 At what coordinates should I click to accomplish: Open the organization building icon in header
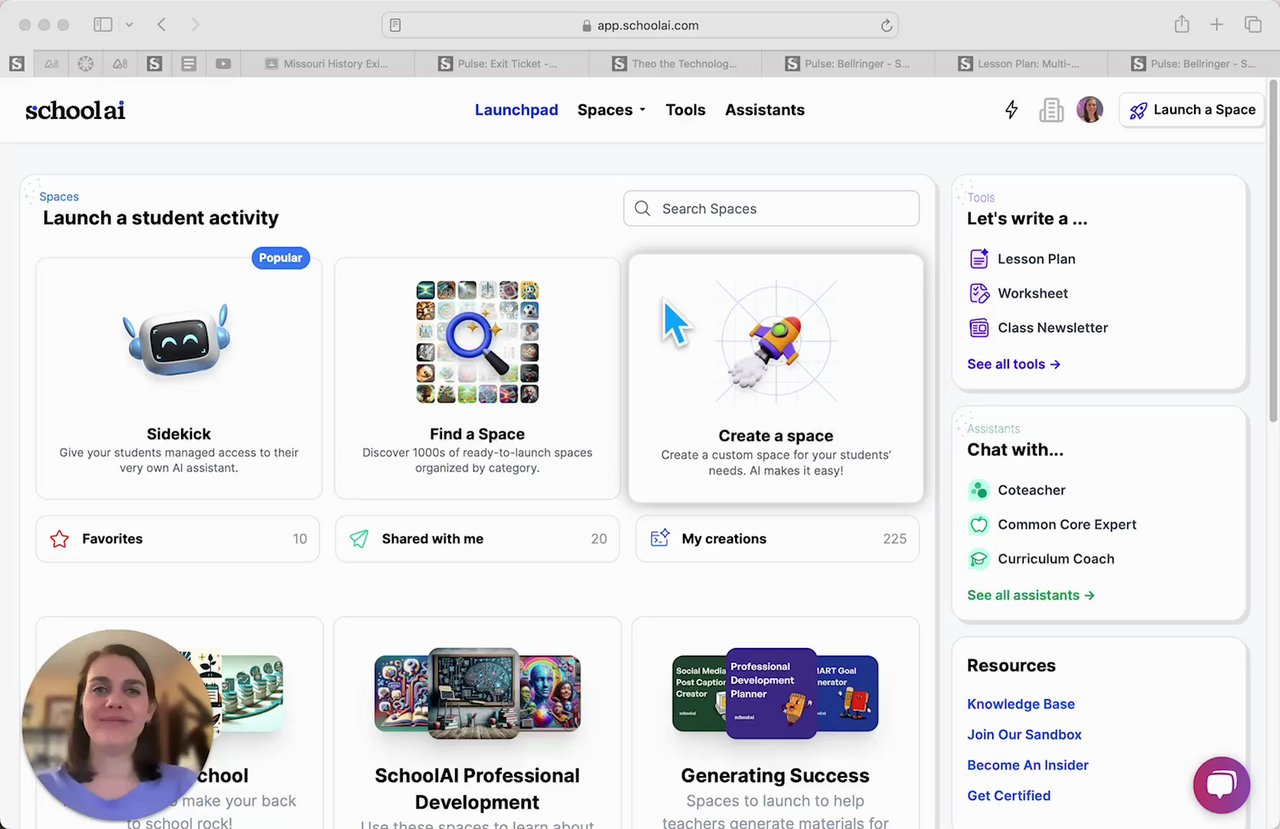(x=1051, y=110)
